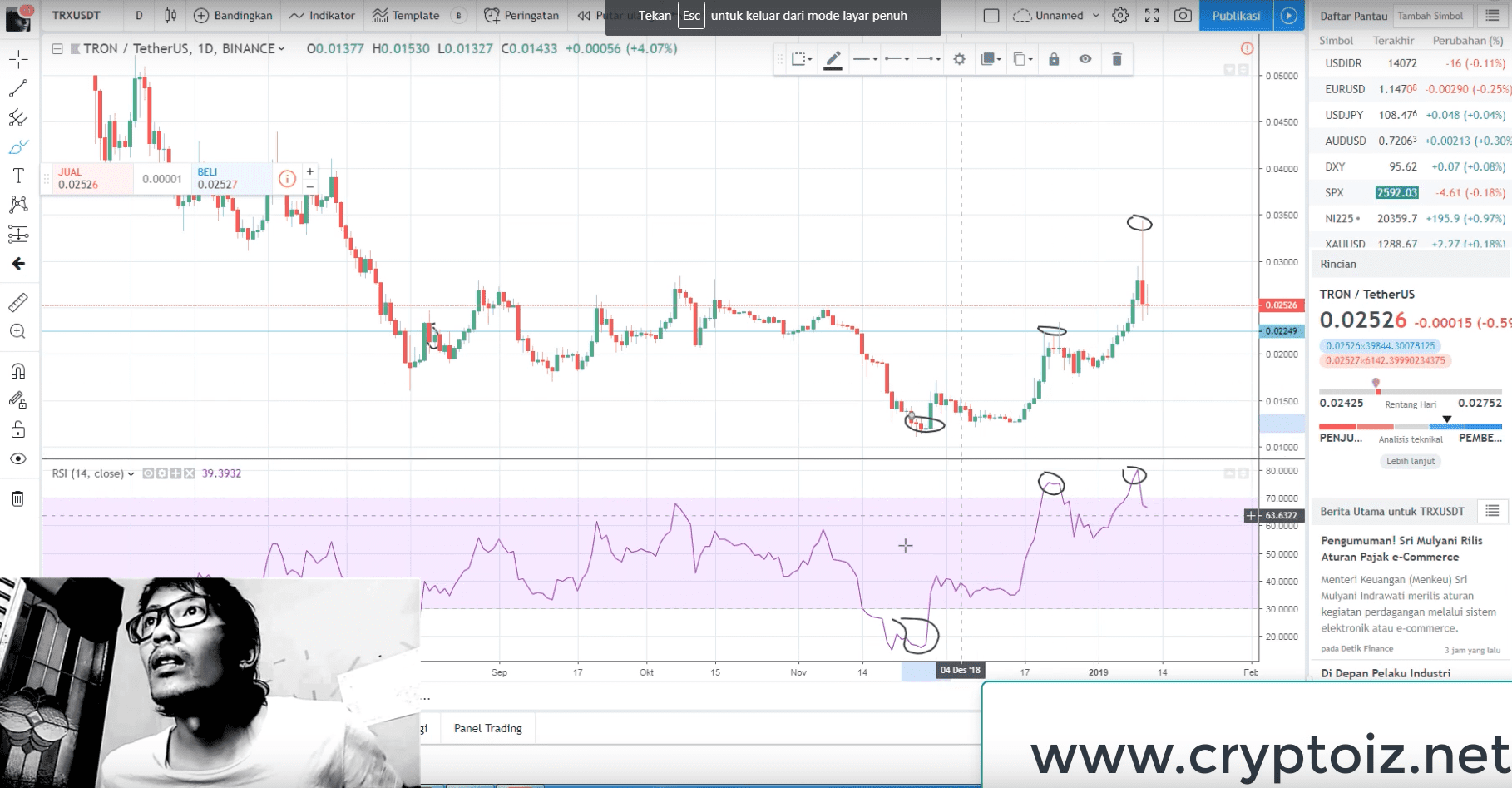Toggle stay in drawing mode pencil-lock
Screen dimensions: 1512x788
pos(18,400)
